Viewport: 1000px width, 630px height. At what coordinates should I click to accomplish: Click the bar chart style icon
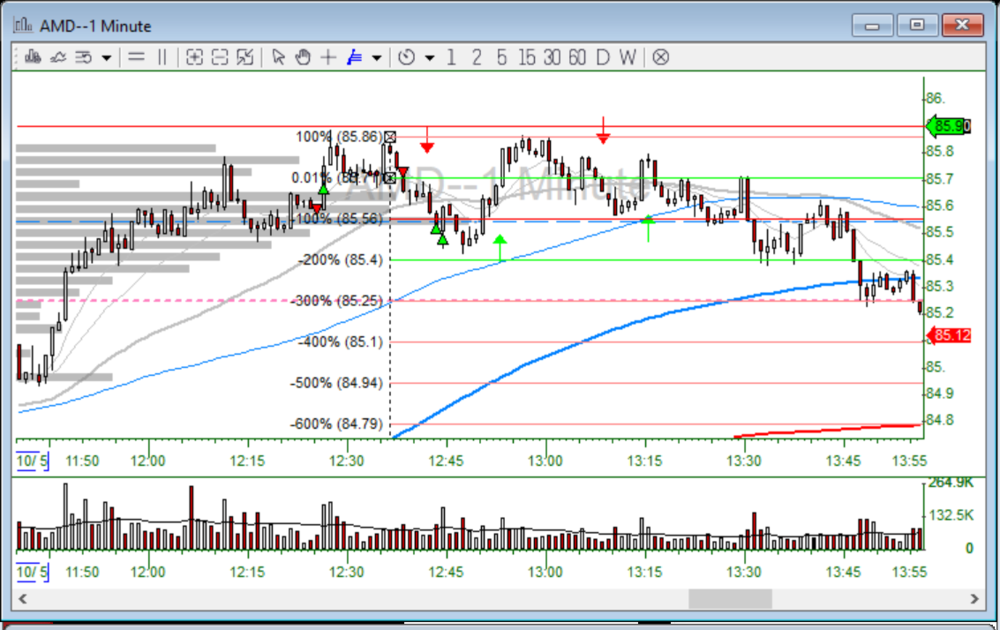click(x=34, y=57)
